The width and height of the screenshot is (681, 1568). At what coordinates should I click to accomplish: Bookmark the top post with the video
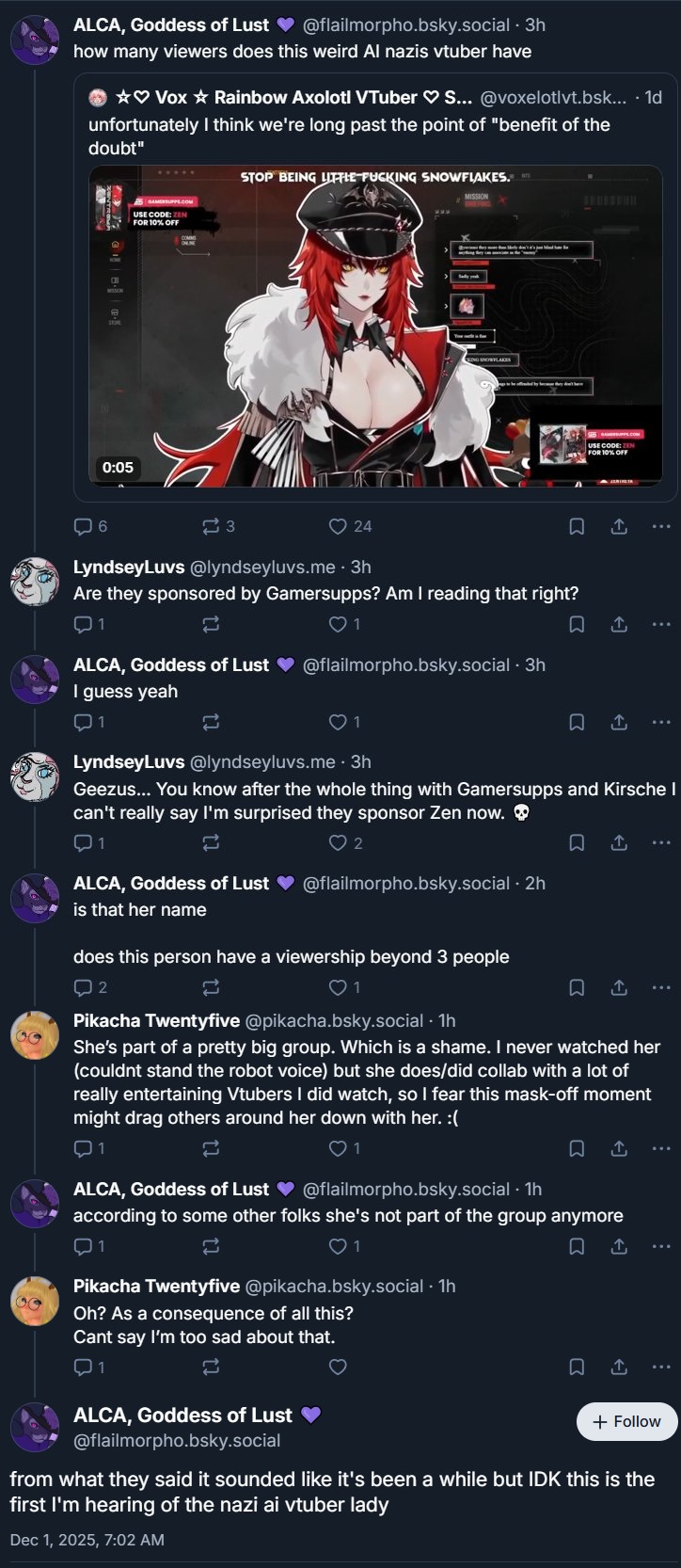577,526
